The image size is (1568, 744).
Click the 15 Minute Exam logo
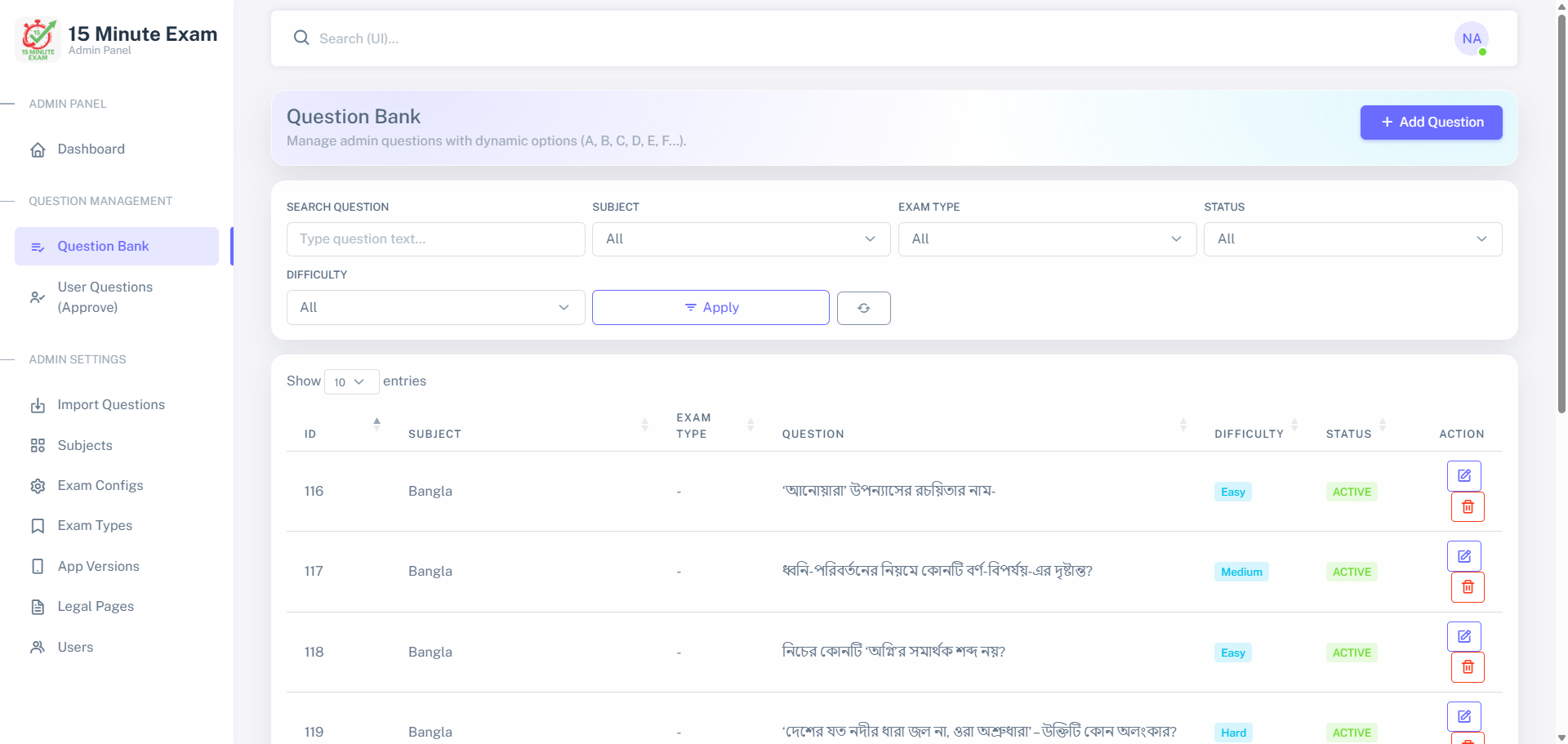coord(38,39)
